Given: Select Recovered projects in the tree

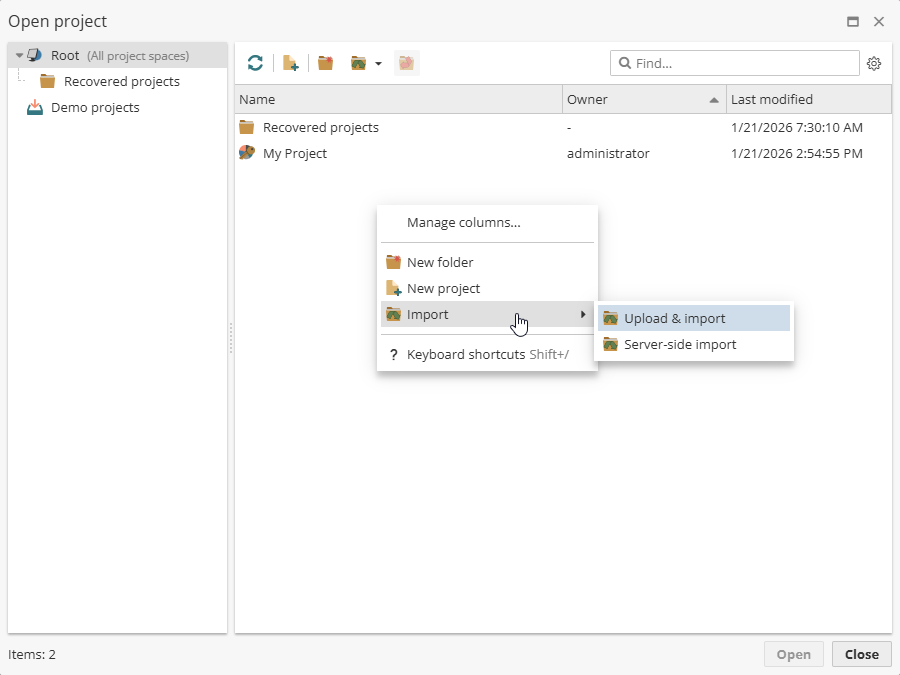Looking at the screenshot, I should tap(121, 82).
